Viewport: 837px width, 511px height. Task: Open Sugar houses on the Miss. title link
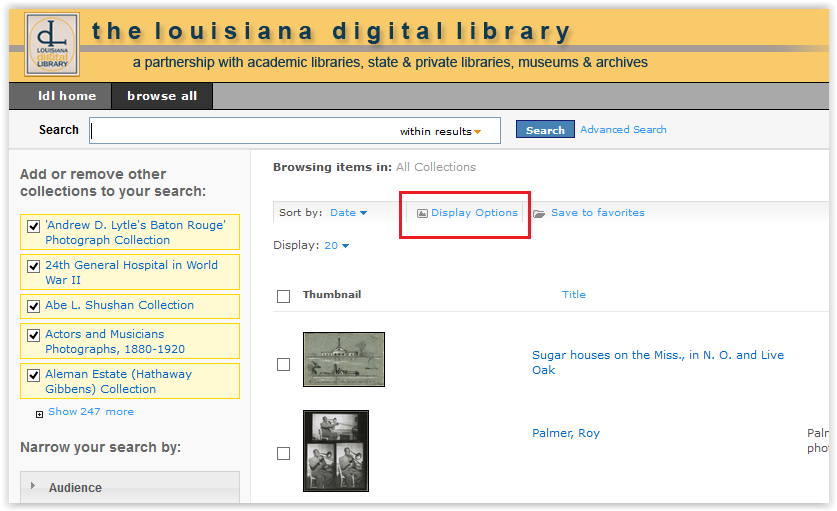tap(658, 363)
